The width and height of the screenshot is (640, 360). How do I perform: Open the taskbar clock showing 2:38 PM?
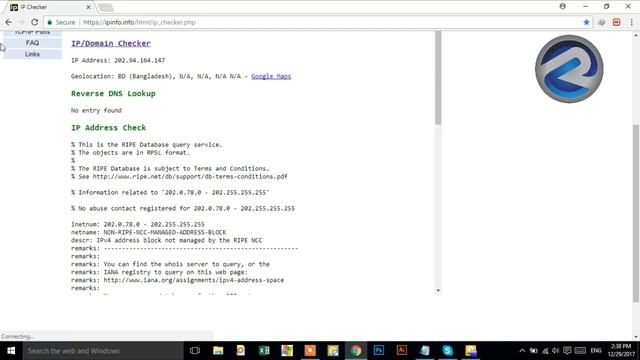(x=621, y=351)
